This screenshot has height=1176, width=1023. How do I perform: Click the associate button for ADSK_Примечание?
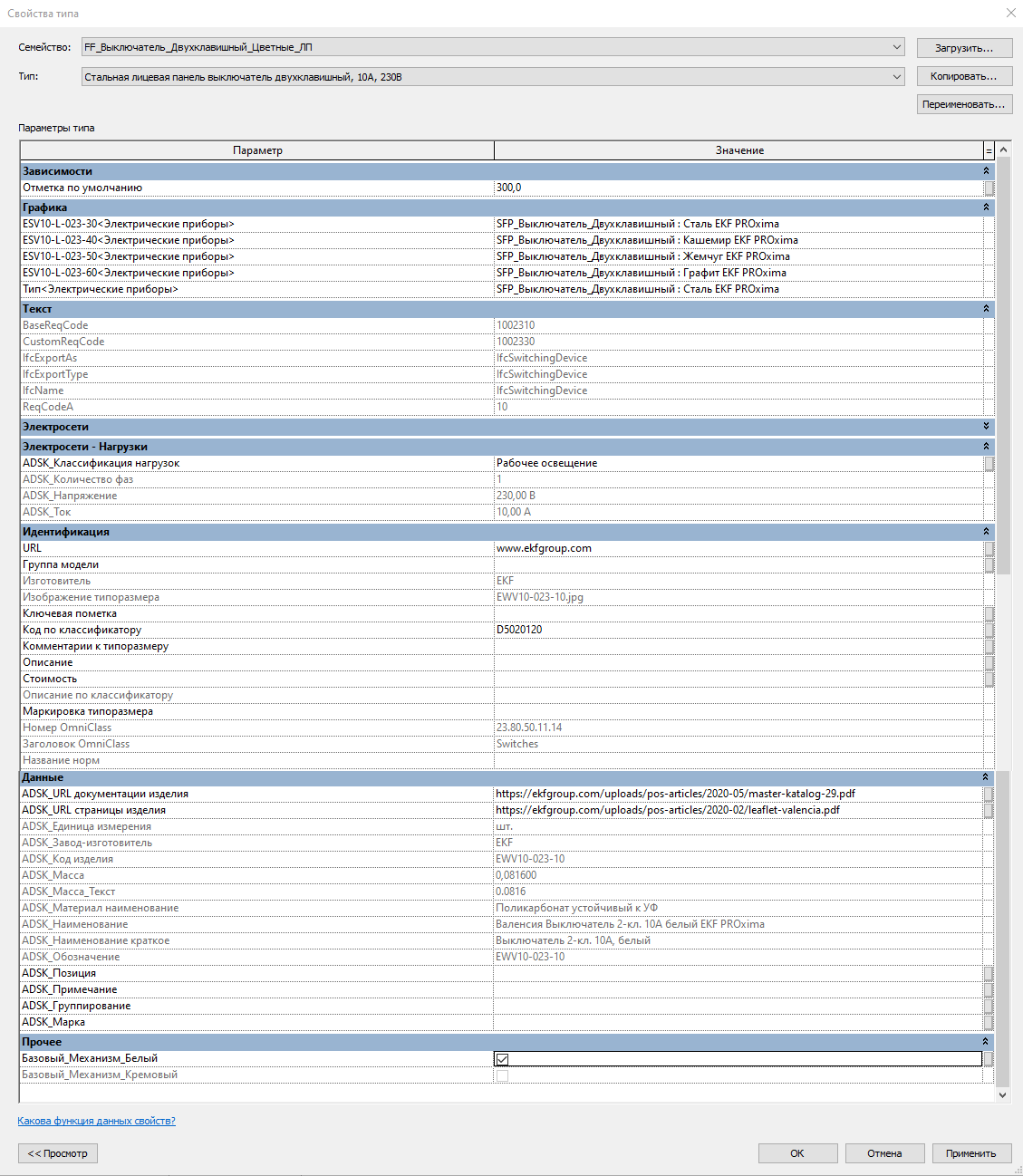click(989, 990)
